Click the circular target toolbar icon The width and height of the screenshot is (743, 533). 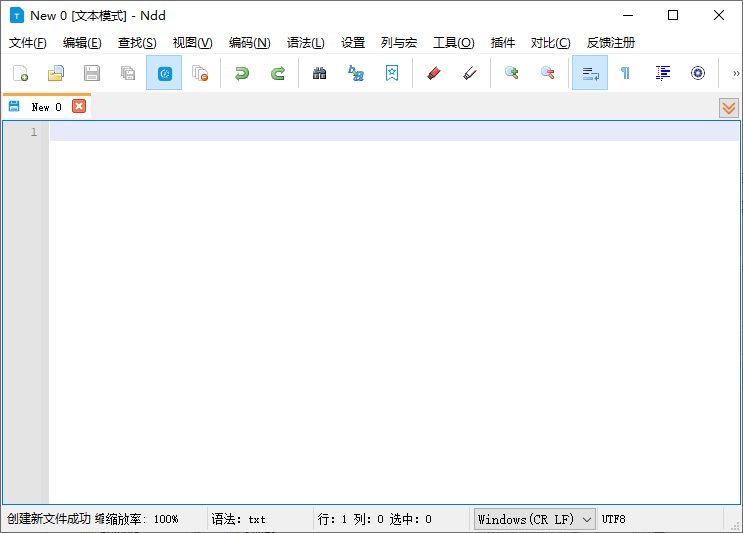point(698,73)
